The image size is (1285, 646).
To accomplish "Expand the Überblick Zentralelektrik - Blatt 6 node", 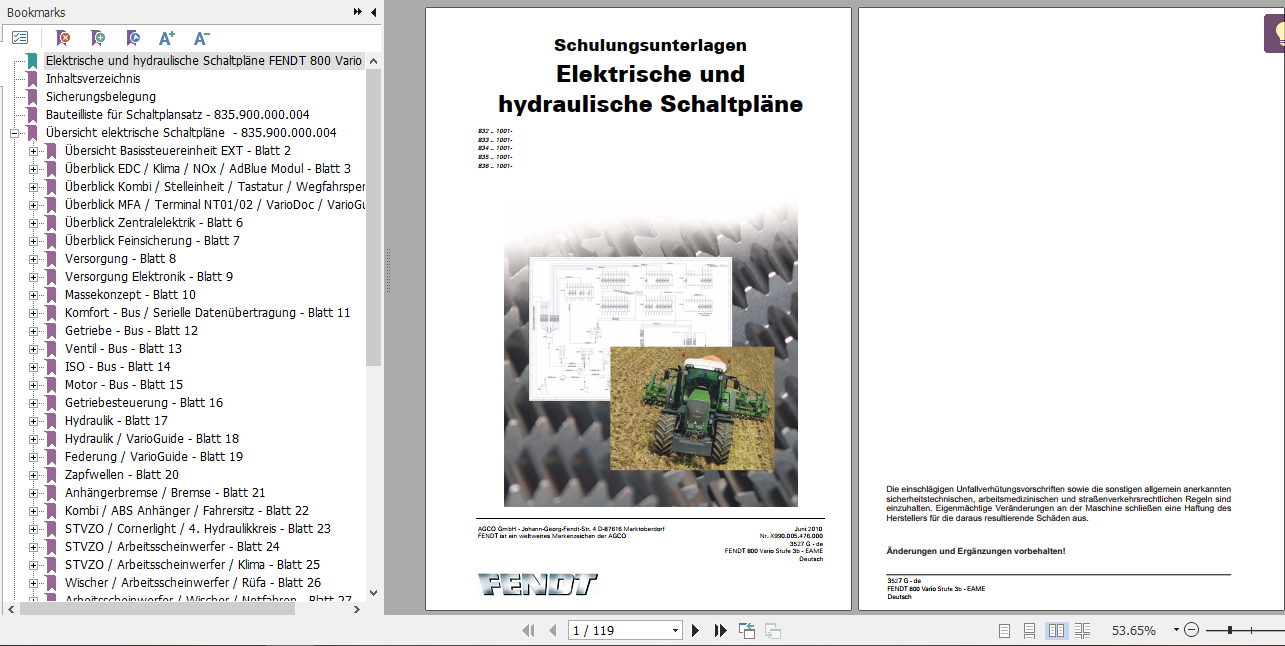I will pos(33,223).
